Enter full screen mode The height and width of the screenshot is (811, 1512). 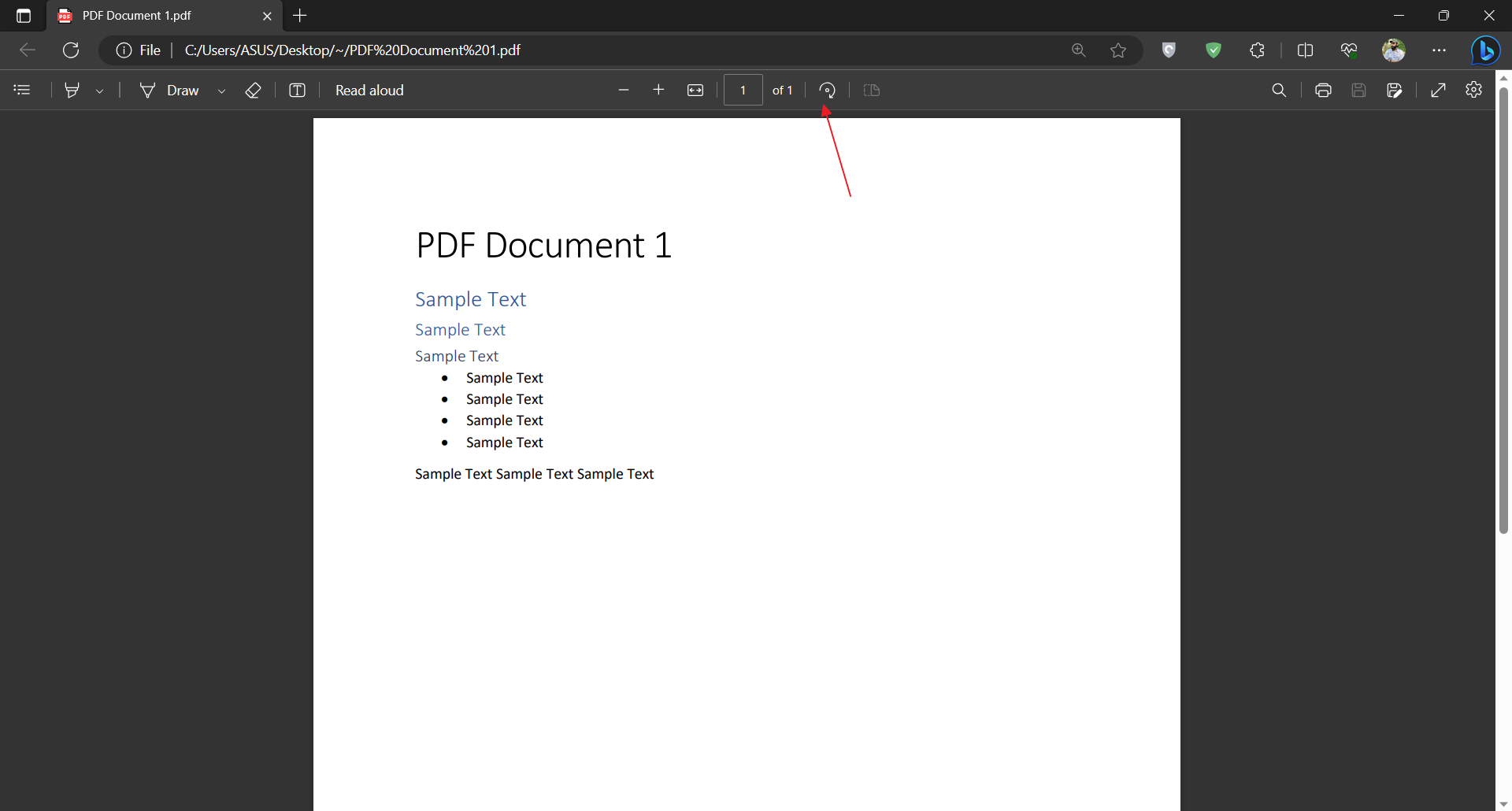[x=1438, y=91]
